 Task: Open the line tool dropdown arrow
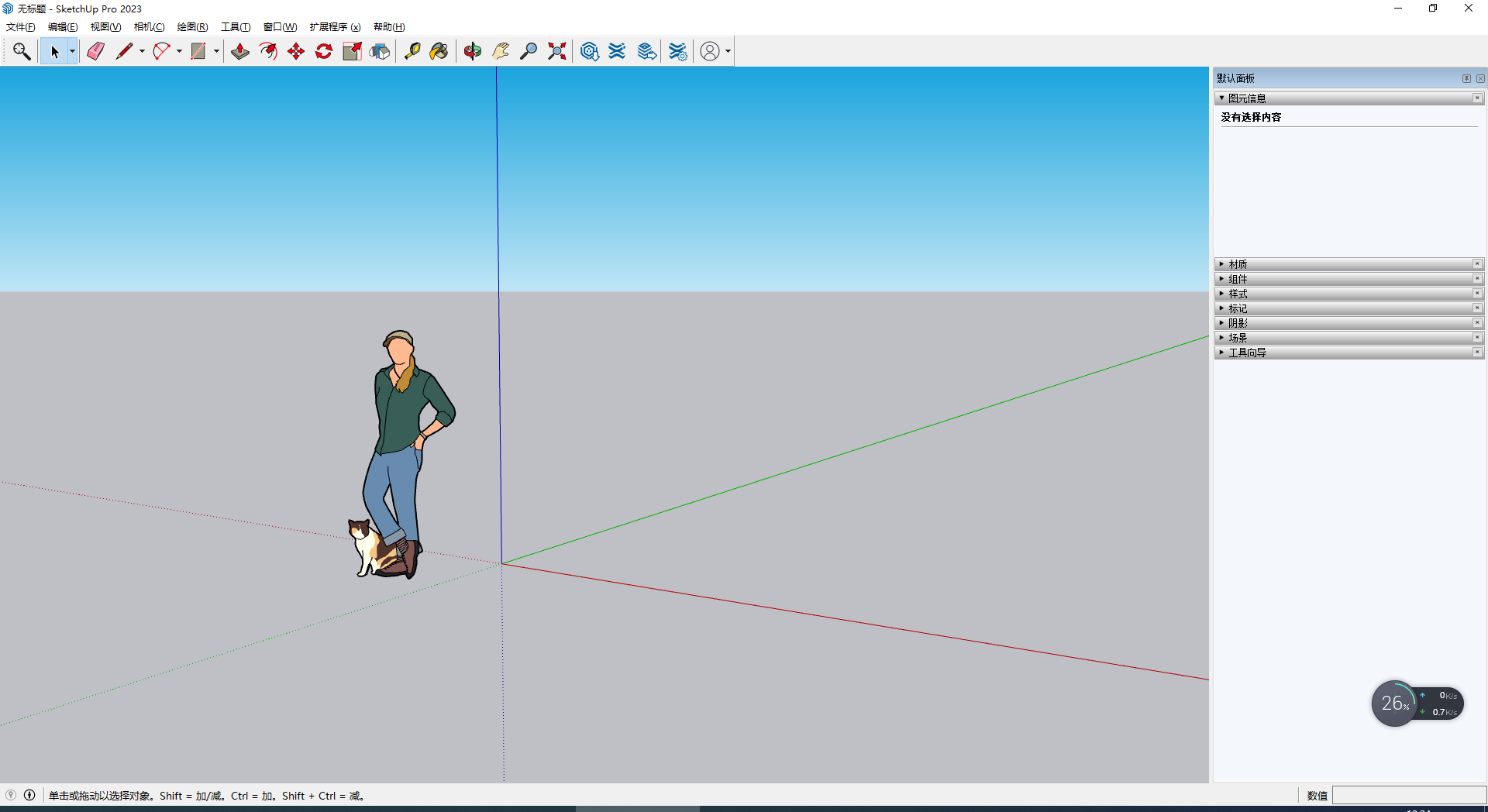142,51
